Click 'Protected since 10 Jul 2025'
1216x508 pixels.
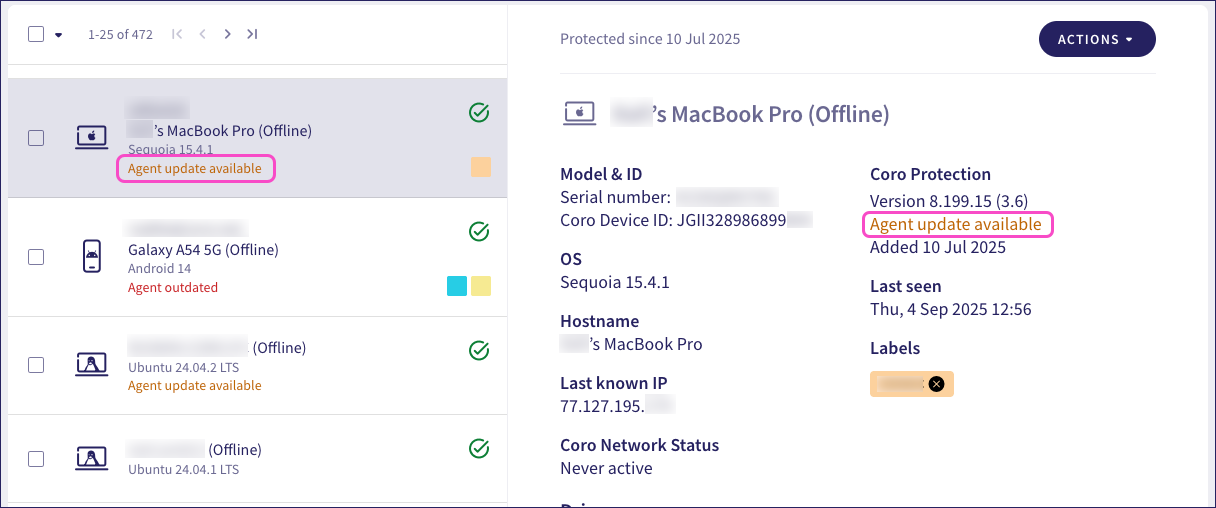tap(650, 39)
